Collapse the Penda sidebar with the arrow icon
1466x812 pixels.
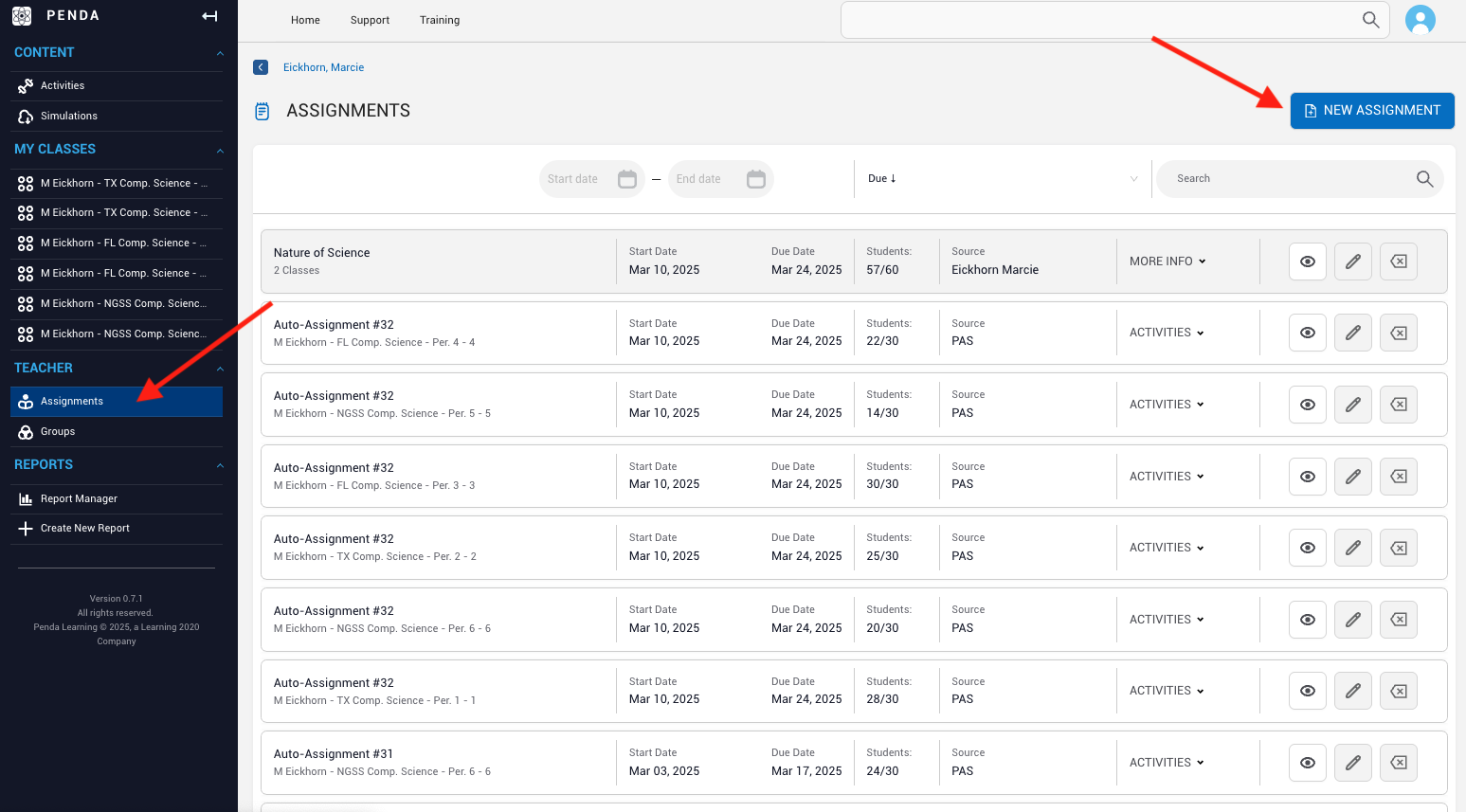coord(208,15)
